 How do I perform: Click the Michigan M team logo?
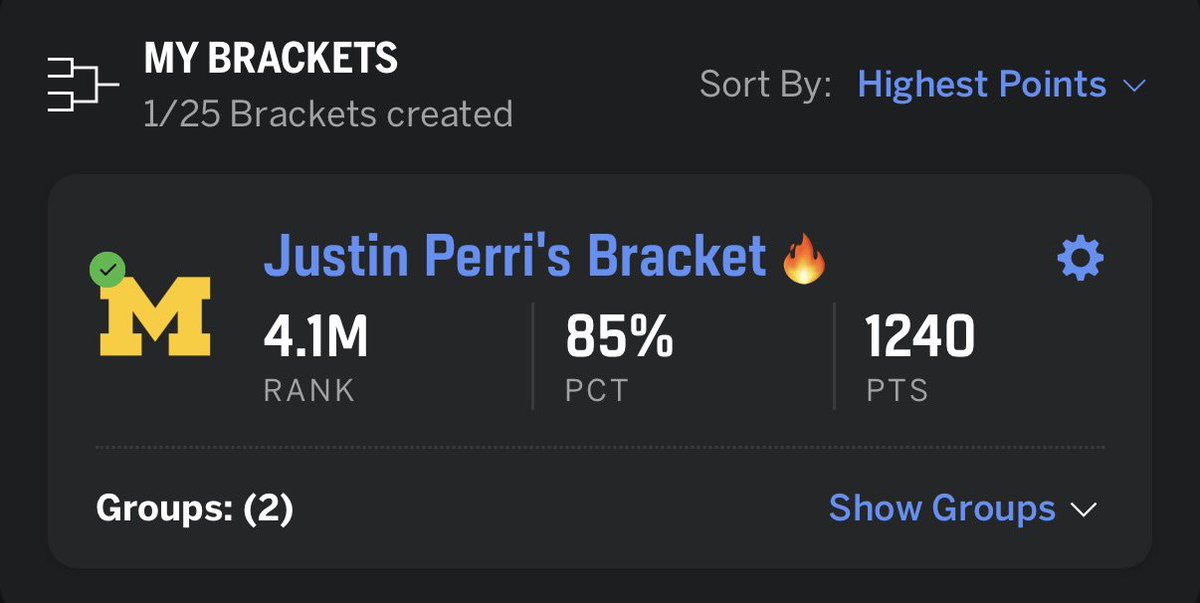155,316
